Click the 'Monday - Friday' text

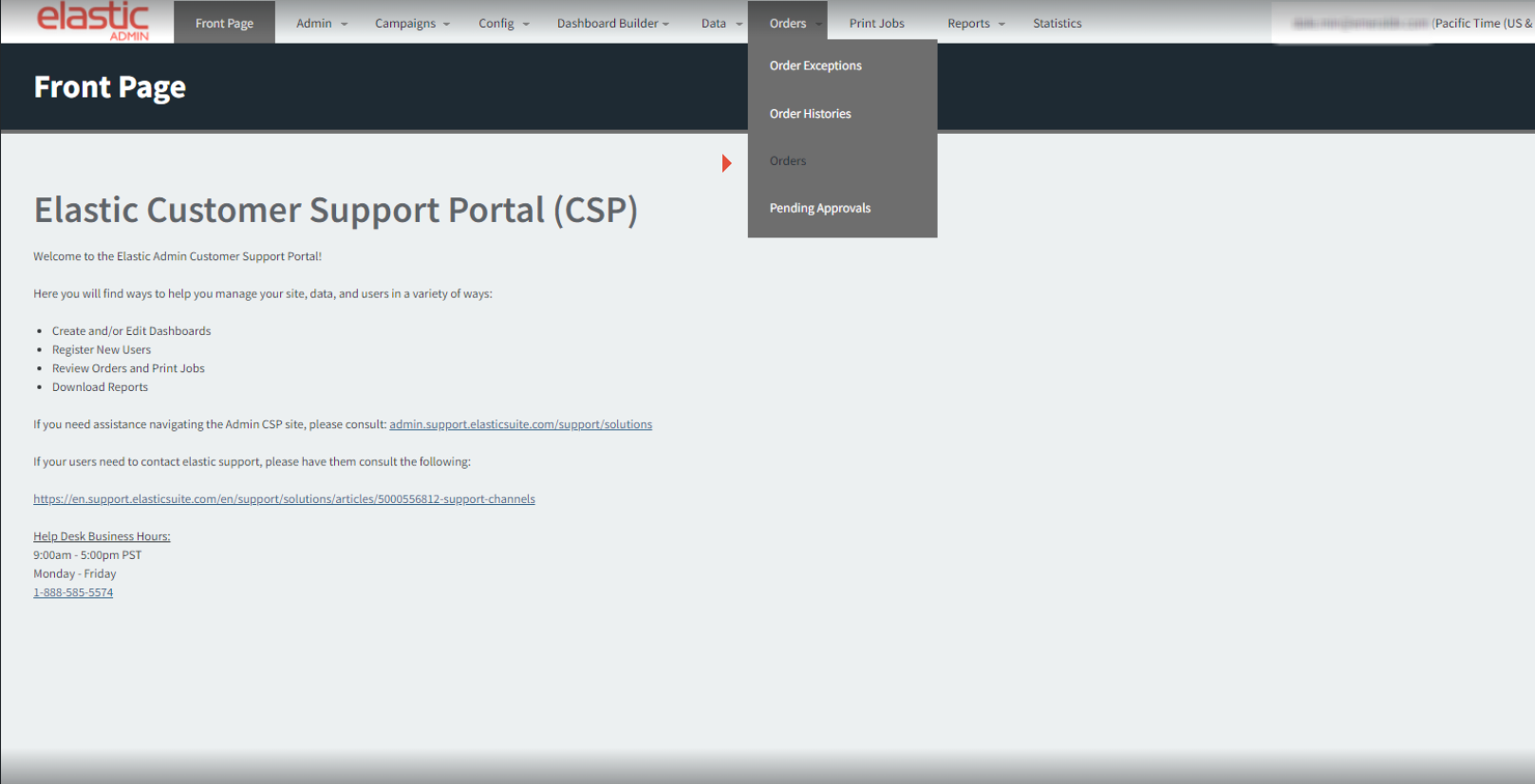[75, 573]
